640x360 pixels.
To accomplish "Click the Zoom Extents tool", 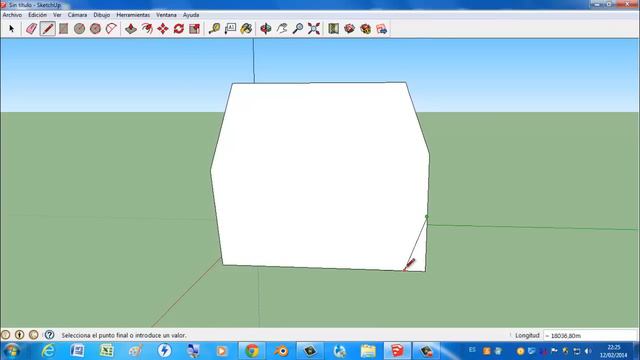I will point(314,29).
